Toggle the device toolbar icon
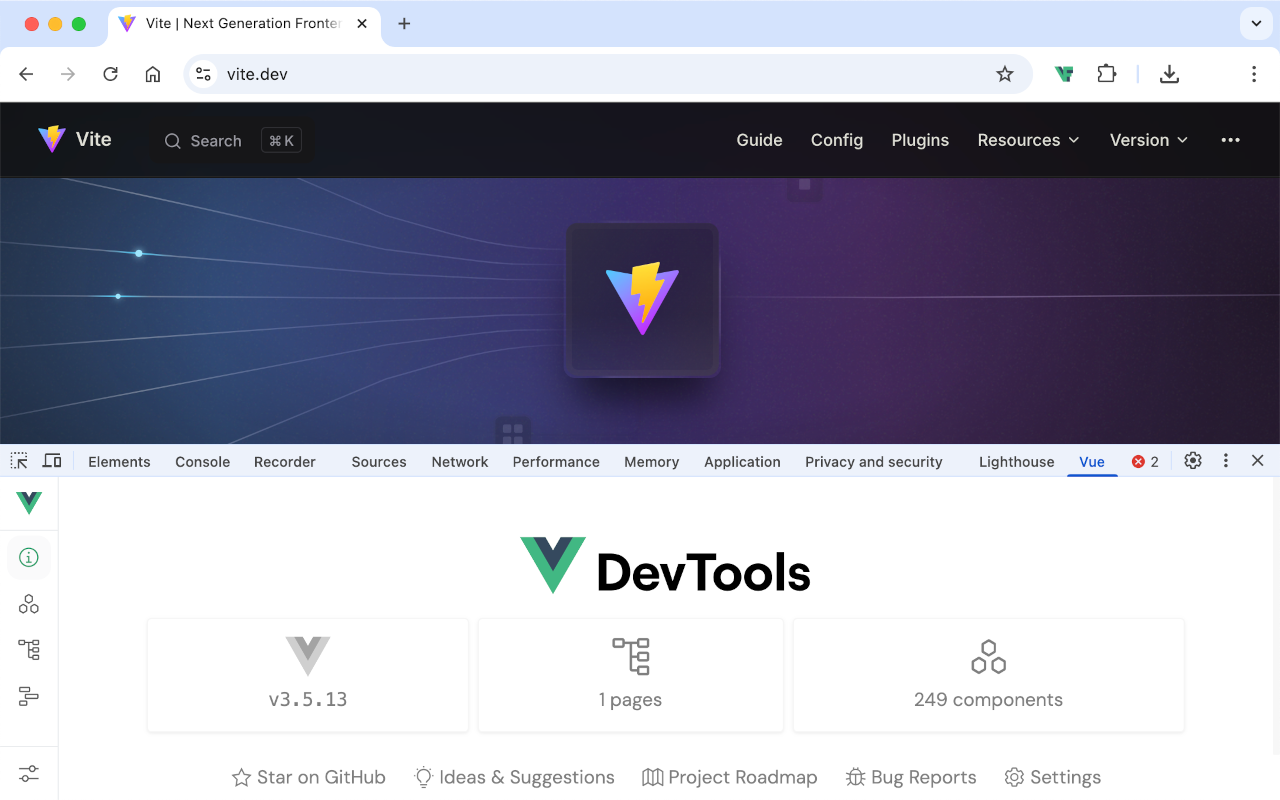Screen dimensions: 1280x800 tap(52, 461)
